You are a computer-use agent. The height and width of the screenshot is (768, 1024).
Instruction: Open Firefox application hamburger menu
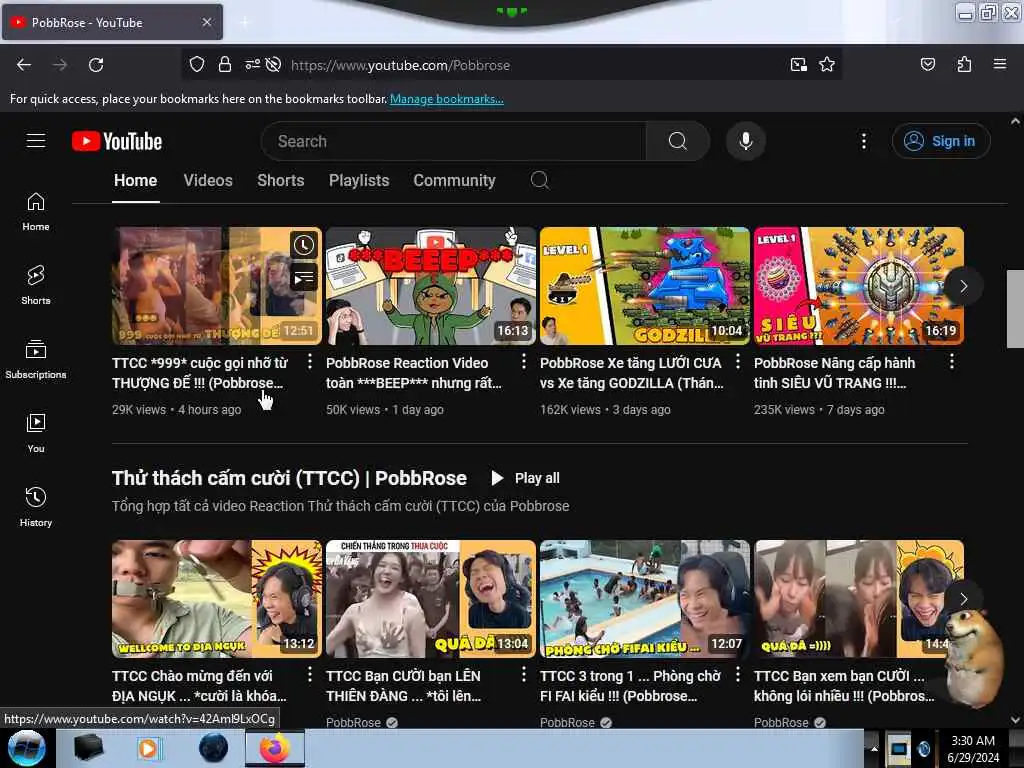pos(1000,65)
